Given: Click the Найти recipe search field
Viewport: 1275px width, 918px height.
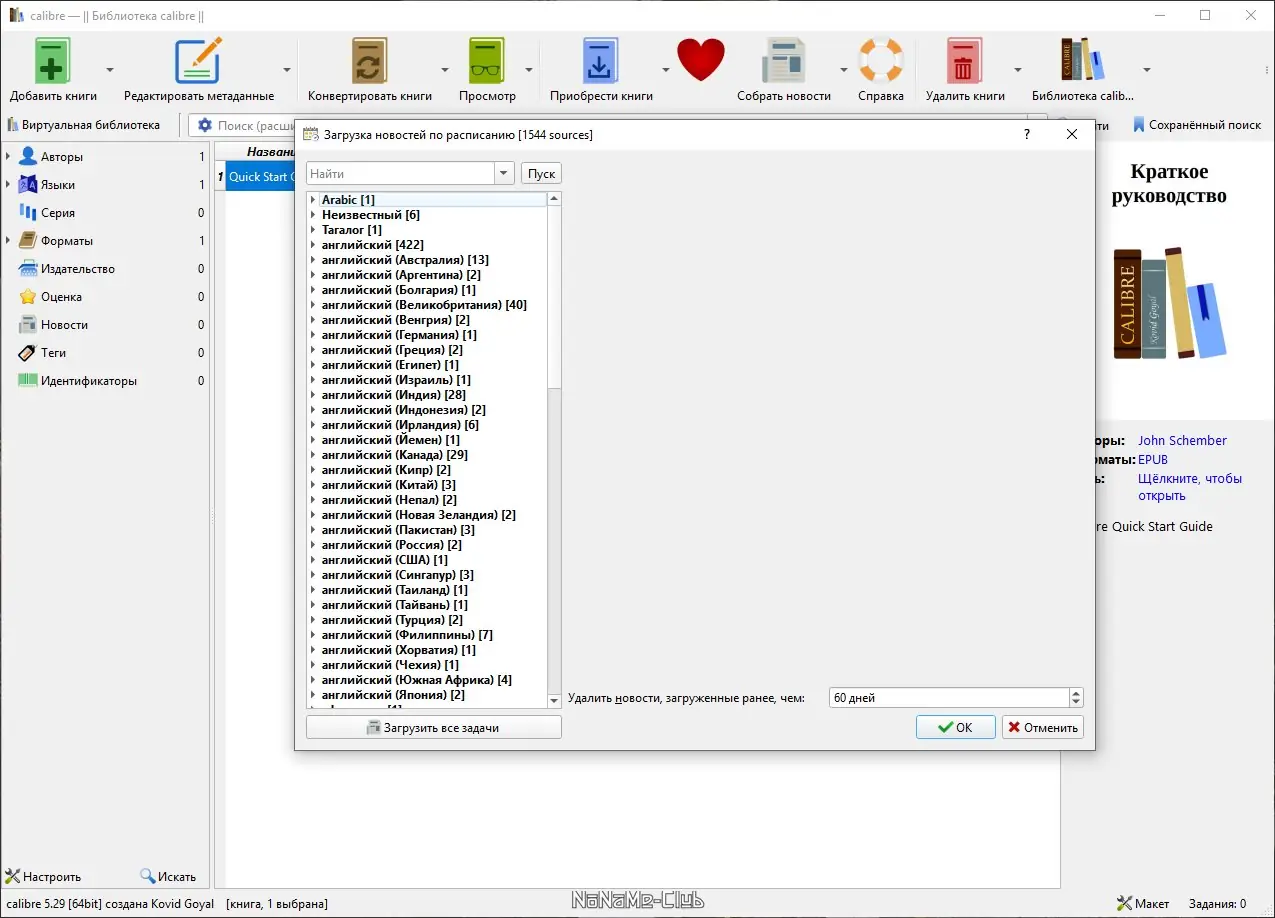Looking at the screenshot, I should pyautogui.click(x=401, y=174).
